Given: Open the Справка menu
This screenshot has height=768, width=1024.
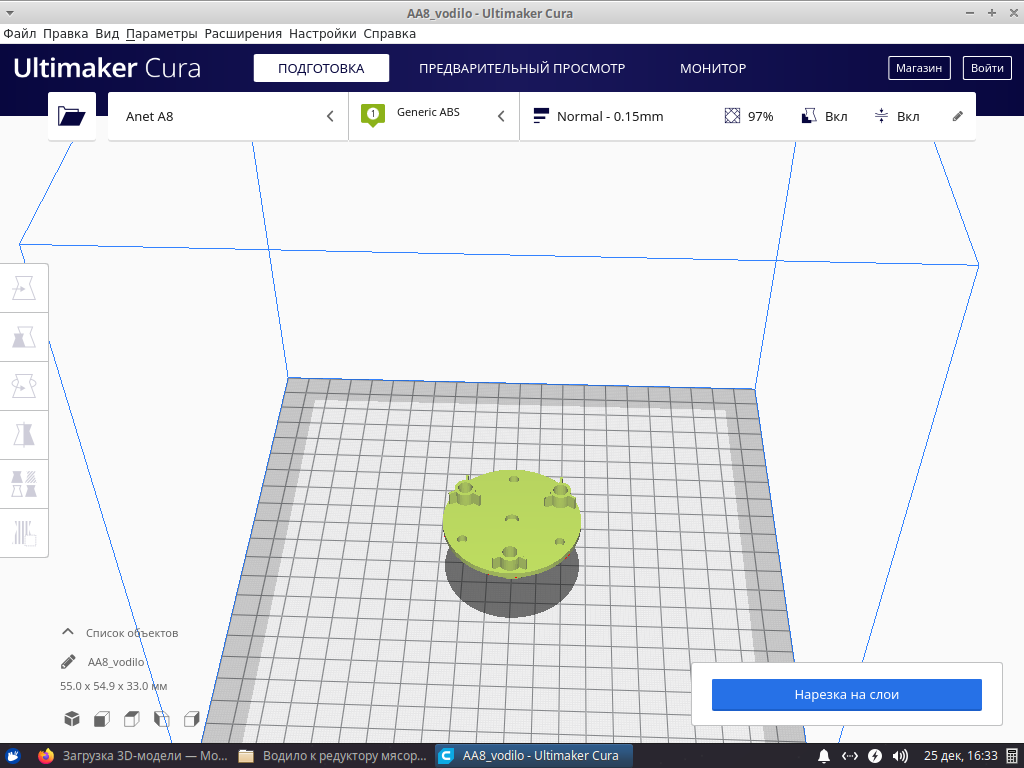Looking at the screenshot, I should click(x=389, y=33).
